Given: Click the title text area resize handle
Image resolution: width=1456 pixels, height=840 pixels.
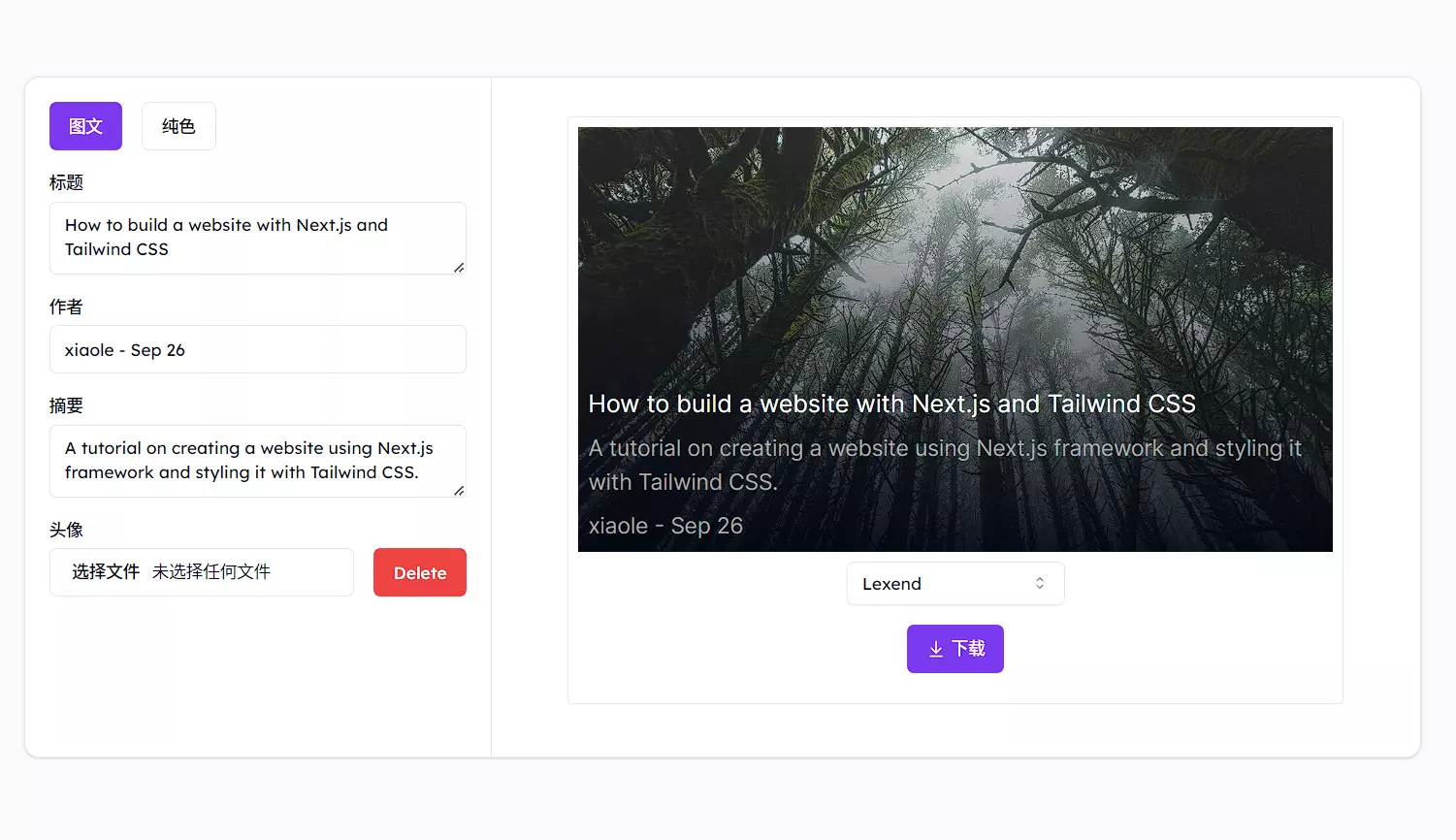Looking at the screenshot, I should (x=459, y=267).
